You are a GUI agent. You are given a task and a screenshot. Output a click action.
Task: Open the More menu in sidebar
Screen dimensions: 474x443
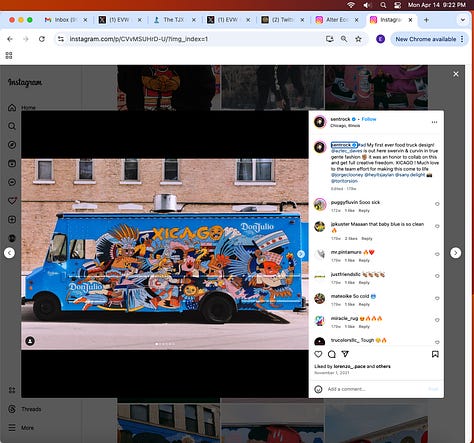(21, 428)
